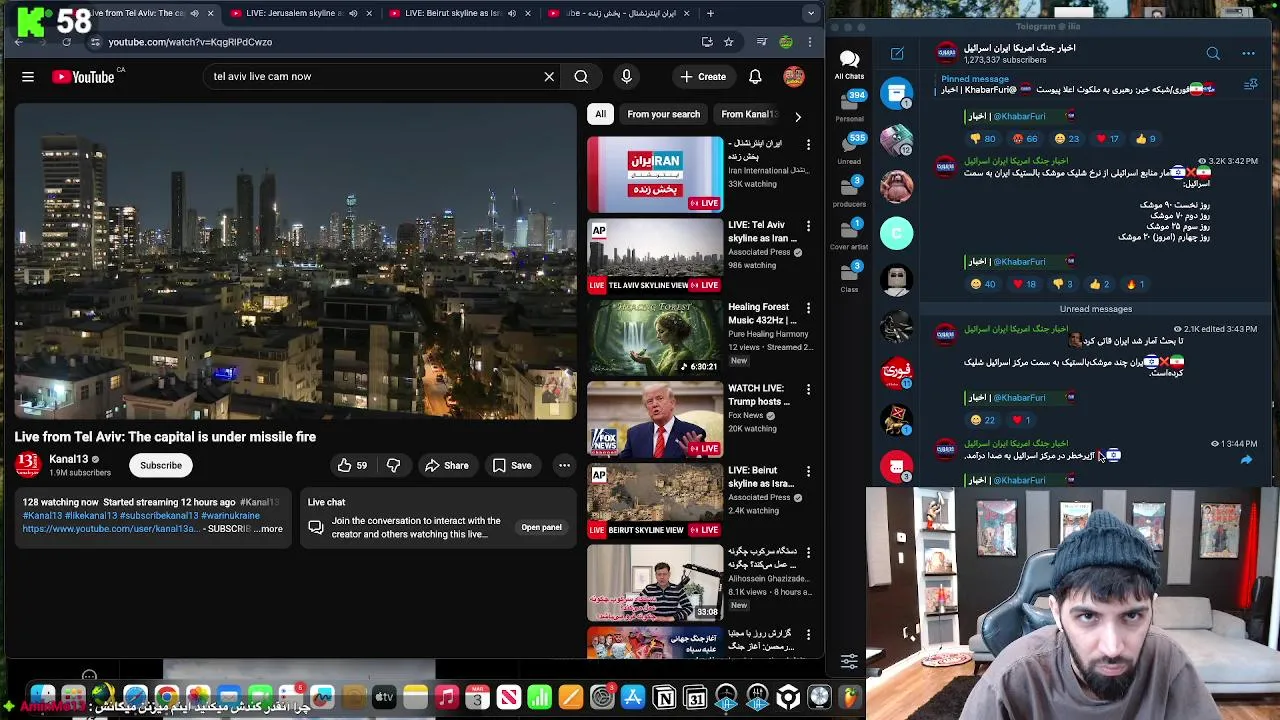Screen dimensions: 1280x720
Task: Save the video to a playlist
Action: tap(511, 465)
